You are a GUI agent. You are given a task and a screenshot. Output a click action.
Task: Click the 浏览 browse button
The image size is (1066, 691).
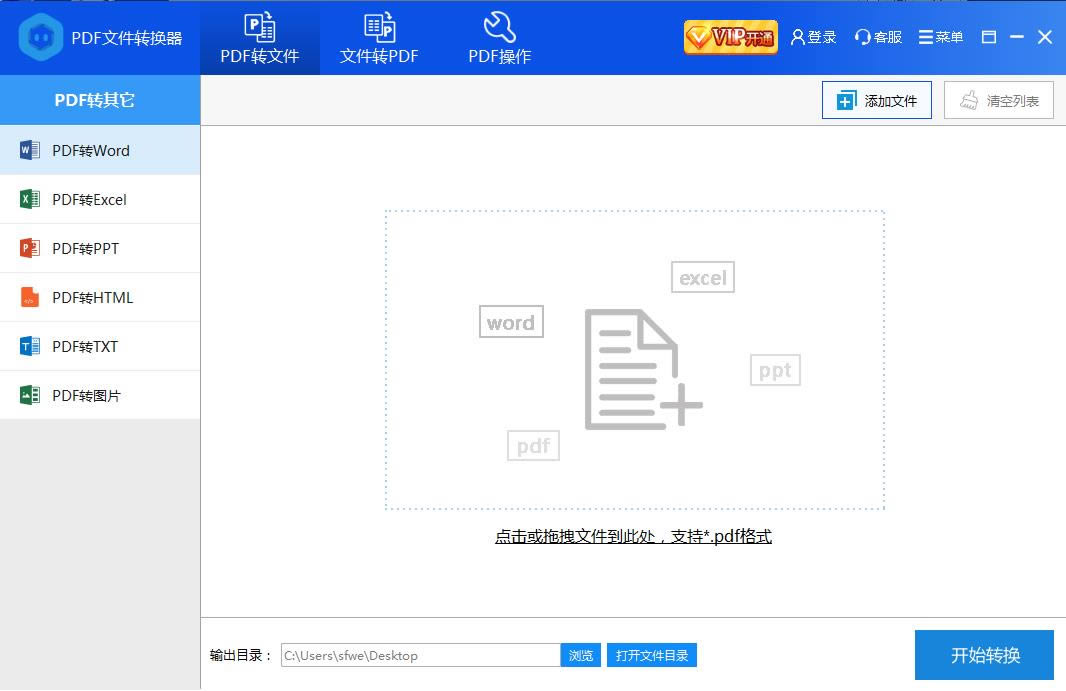[581, 656]
